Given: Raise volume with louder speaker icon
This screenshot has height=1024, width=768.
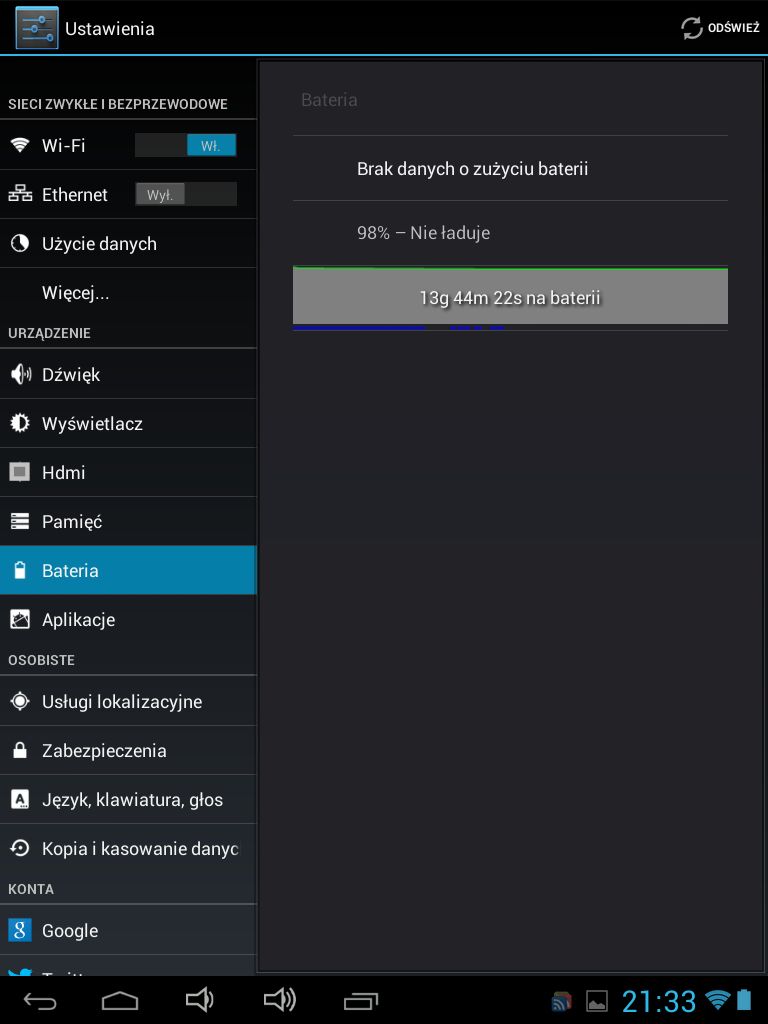Looking at the screenshot, I should point(280,1000).
